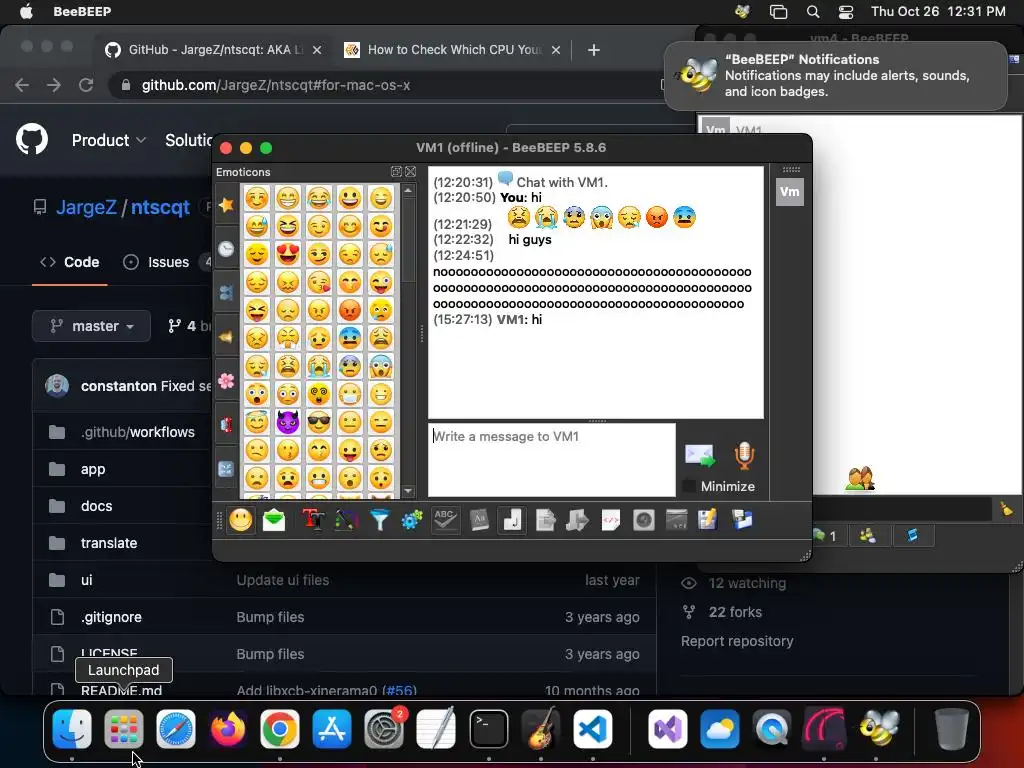Open Firefox from the Dock
This screenshot has height=768, width=1024.
[x=228, y=729]
